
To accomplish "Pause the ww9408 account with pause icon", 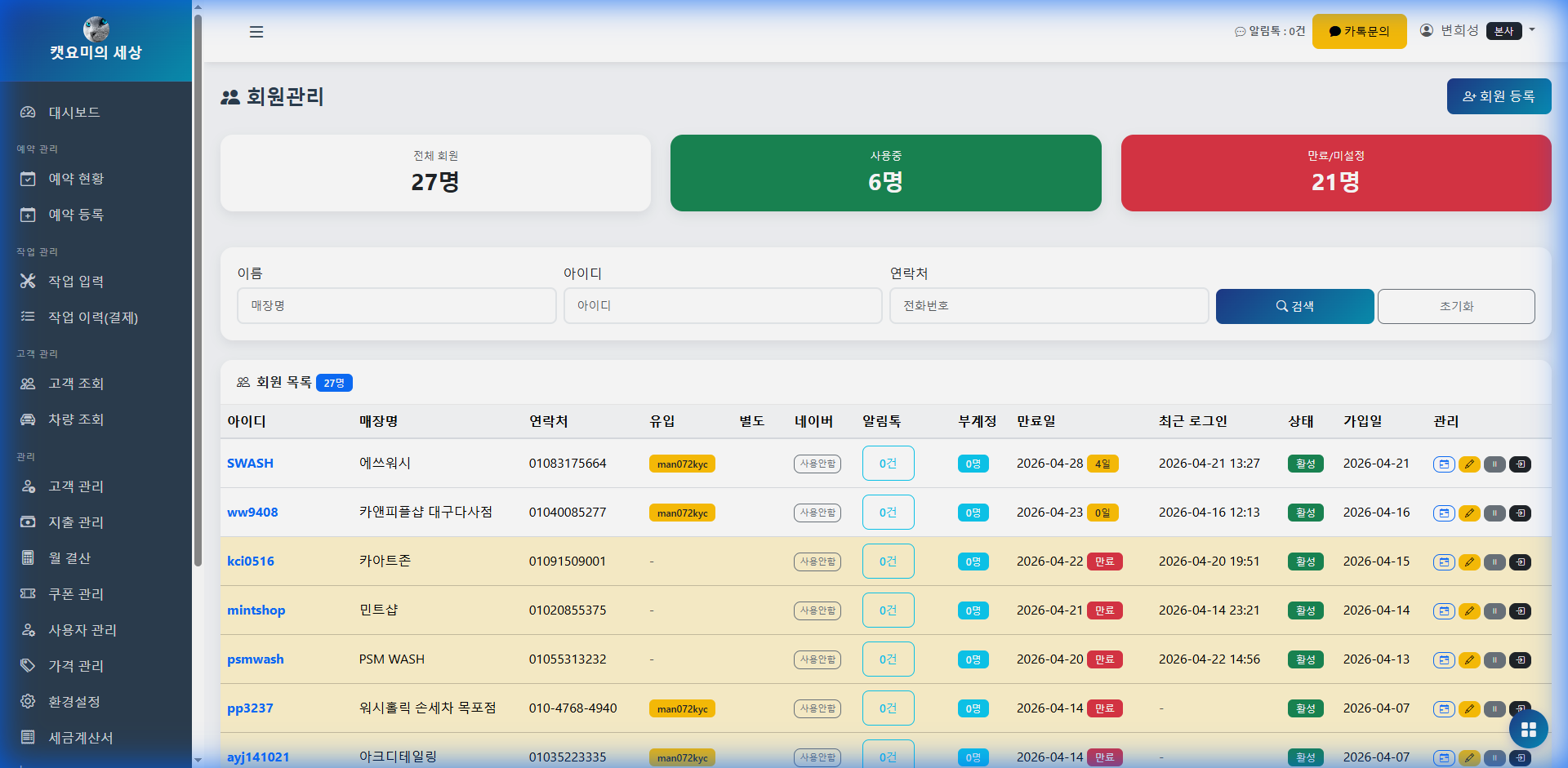I will coord(1494,513).
